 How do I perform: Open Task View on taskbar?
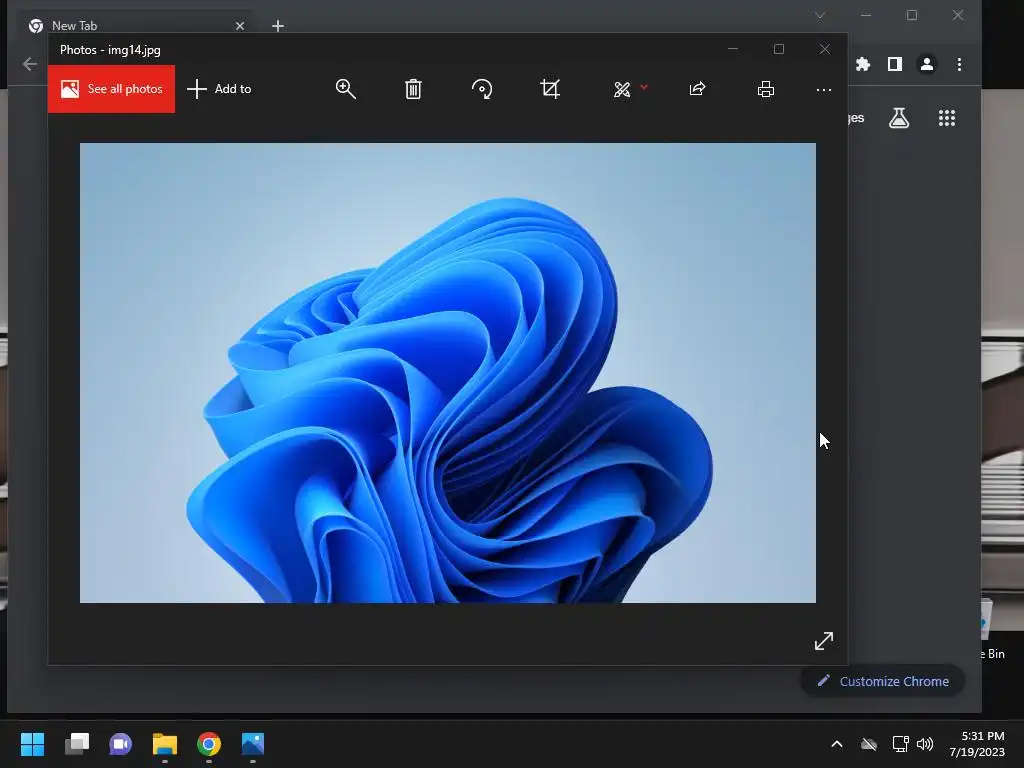coord(76,744)
